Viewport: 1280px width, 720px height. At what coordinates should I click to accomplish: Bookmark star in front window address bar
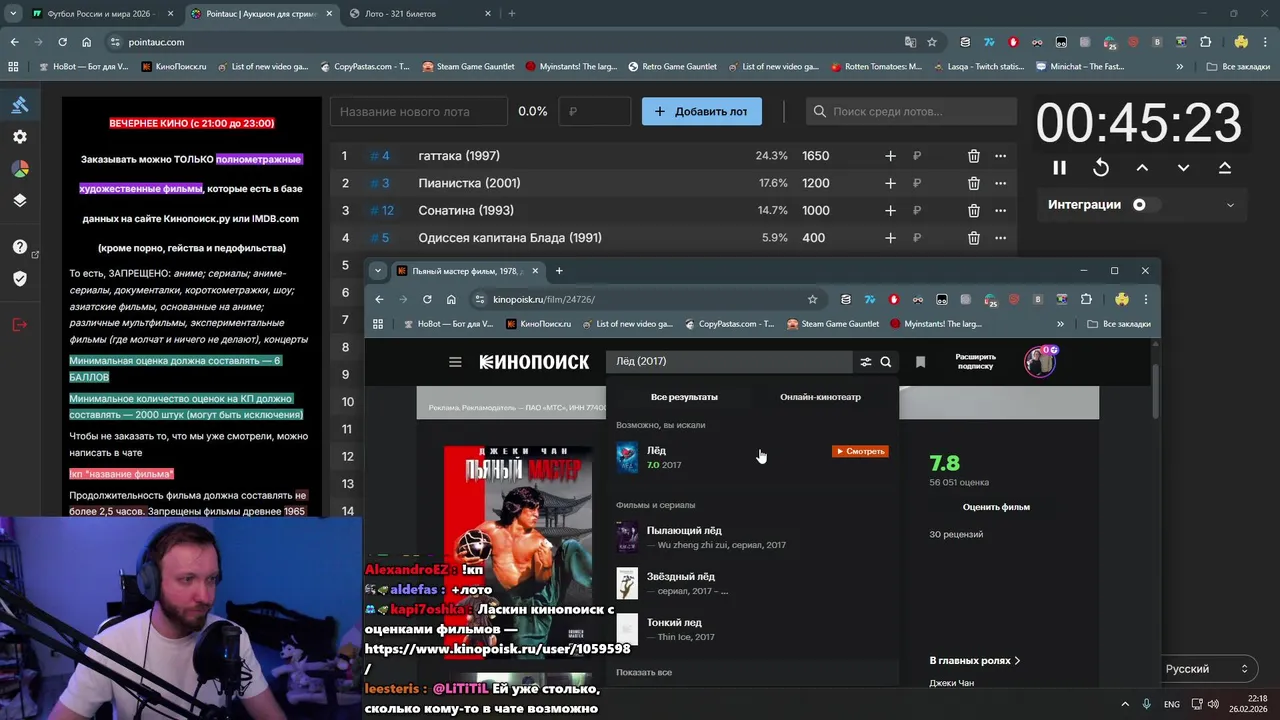pos(812,299)
